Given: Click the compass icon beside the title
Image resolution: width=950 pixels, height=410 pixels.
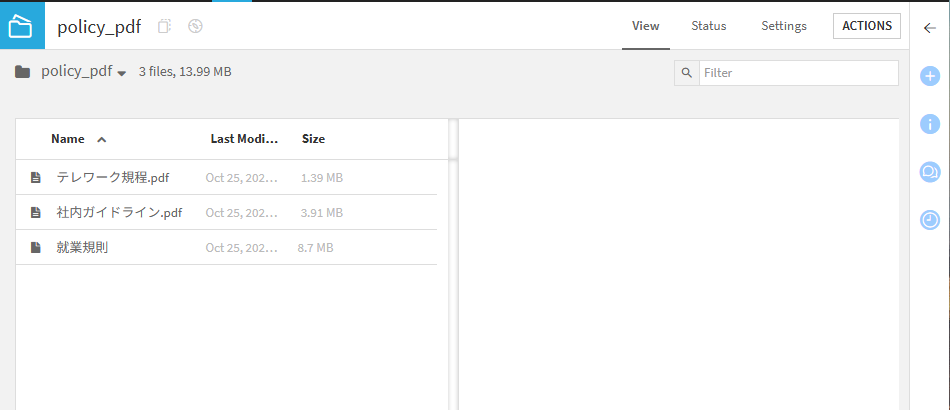Looking at the screenshot, I should point(195,26).
